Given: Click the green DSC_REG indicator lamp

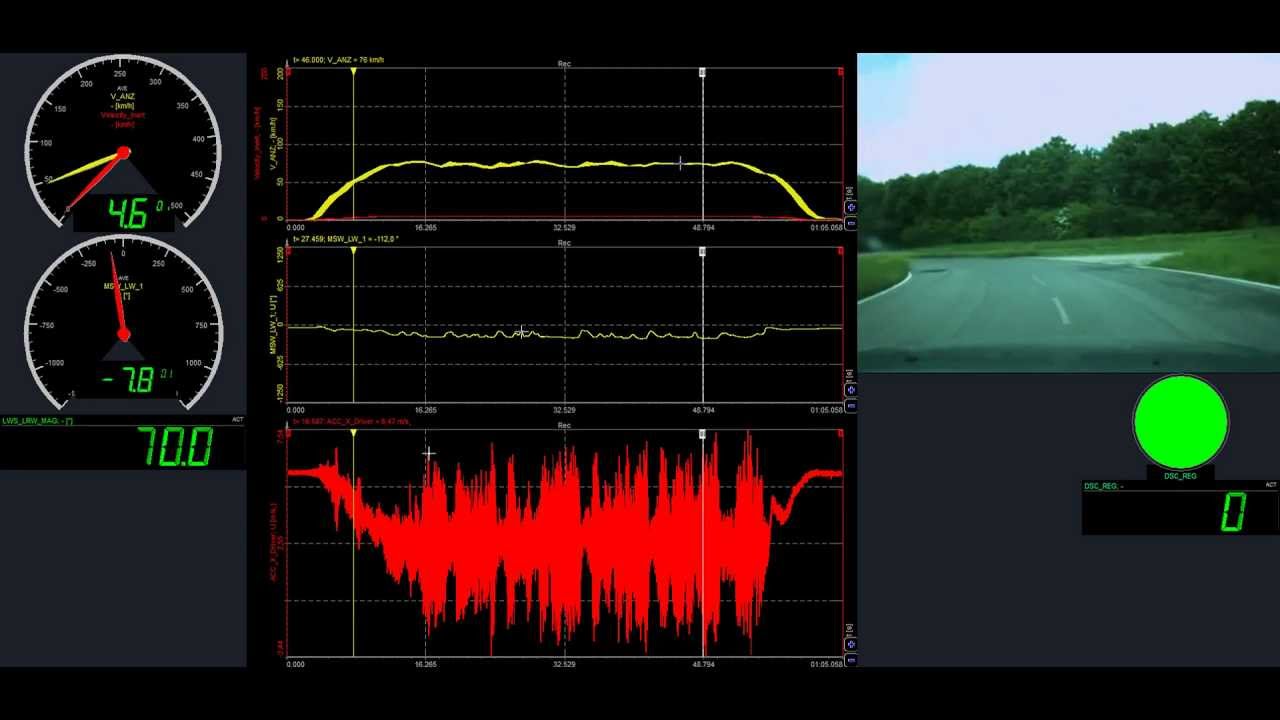Looking at the screenshot, I should 1181,423.
